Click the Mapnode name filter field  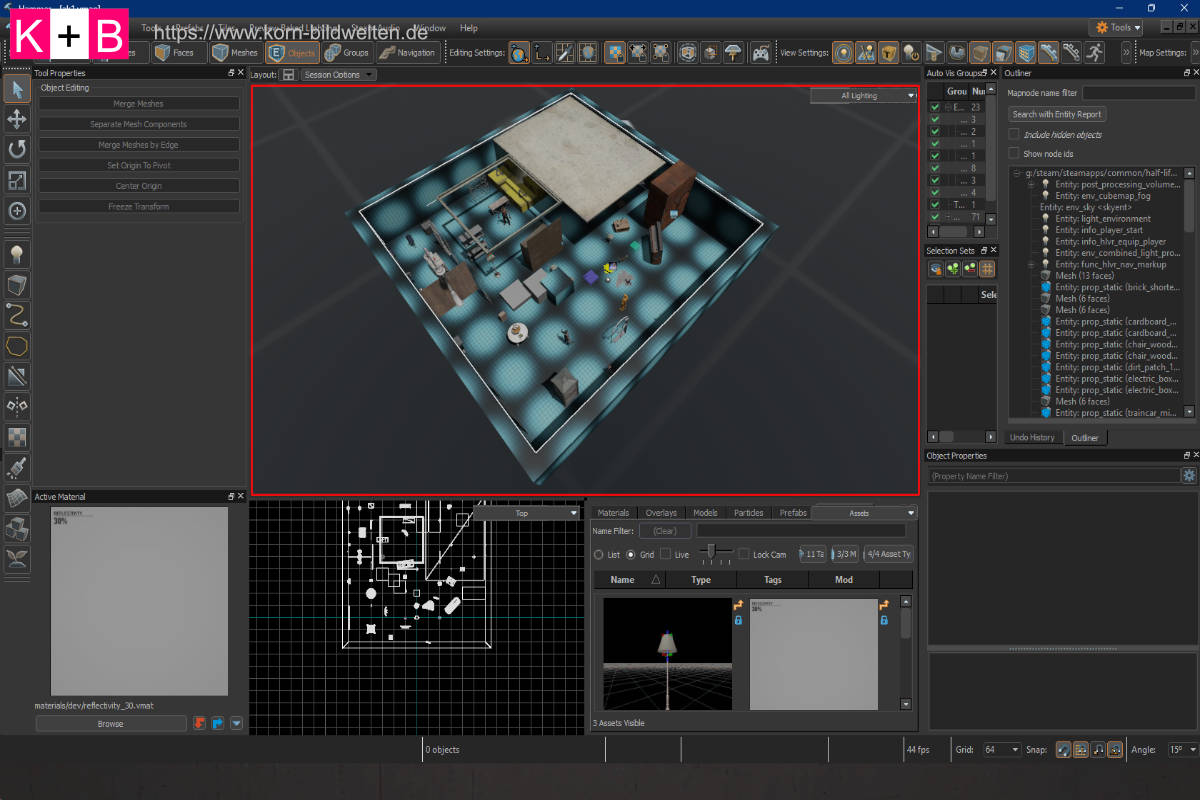point(1138,93)
